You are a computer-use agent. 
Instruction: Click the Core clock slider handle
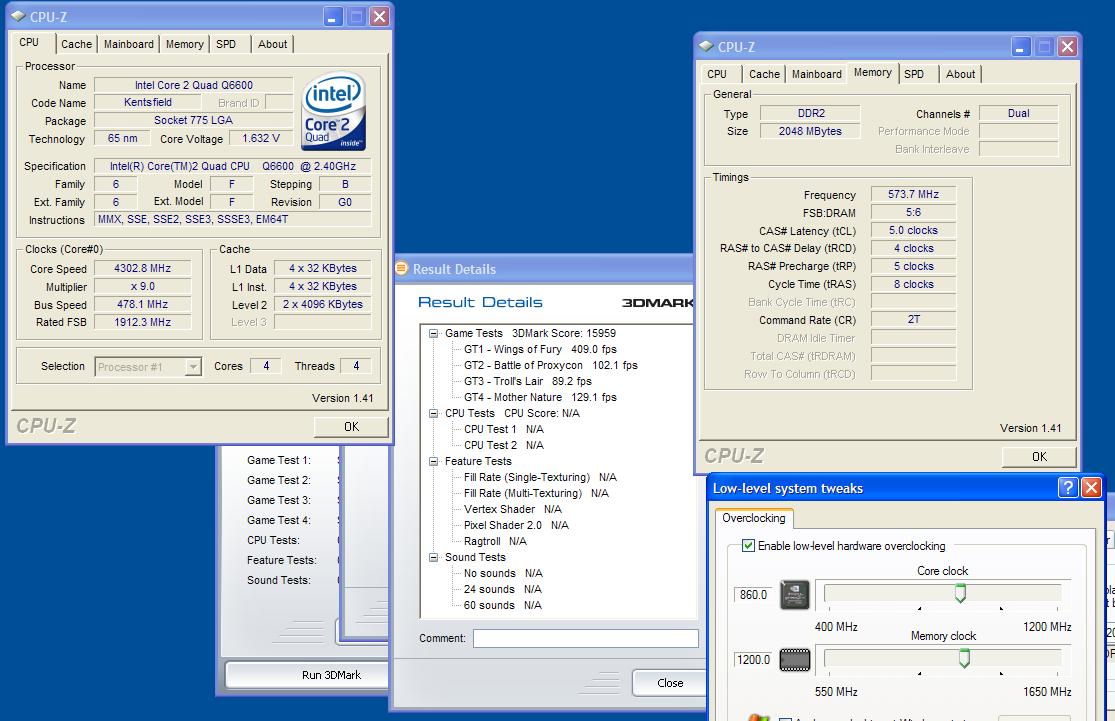[960, 594]
